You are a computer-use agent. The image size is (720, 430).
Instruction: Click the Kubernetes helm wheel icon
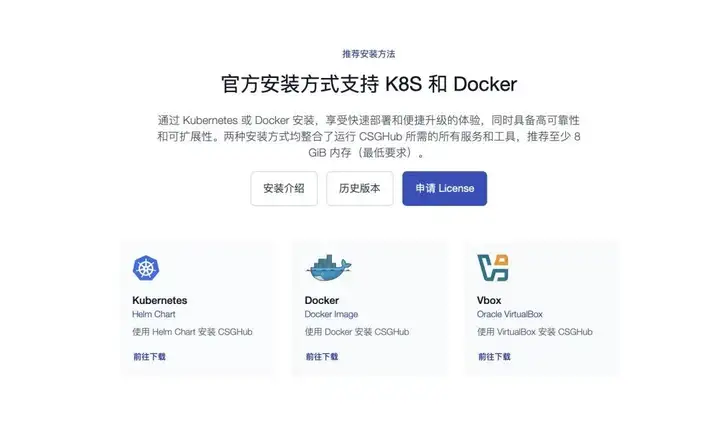pos(146,268)
